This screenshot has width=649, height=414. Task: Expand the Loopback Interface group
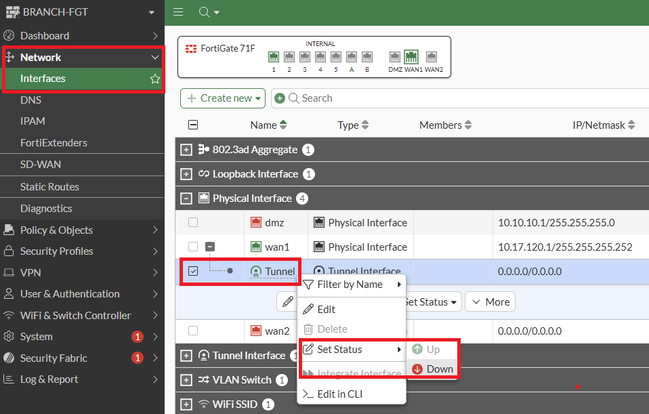tap(186, 174)
